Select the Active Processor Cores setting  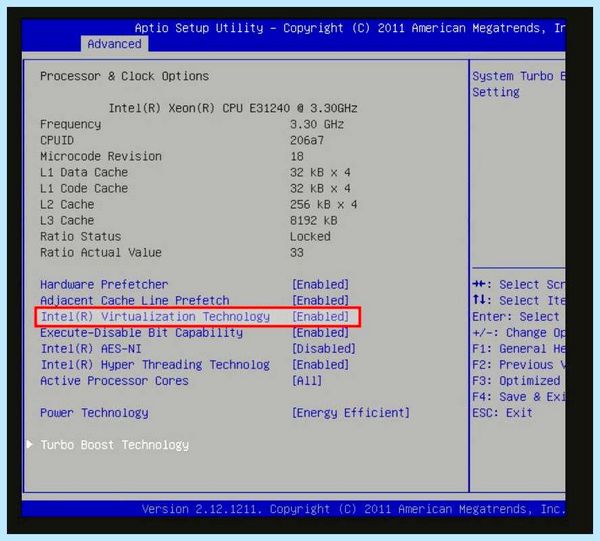tap(114, 381)
